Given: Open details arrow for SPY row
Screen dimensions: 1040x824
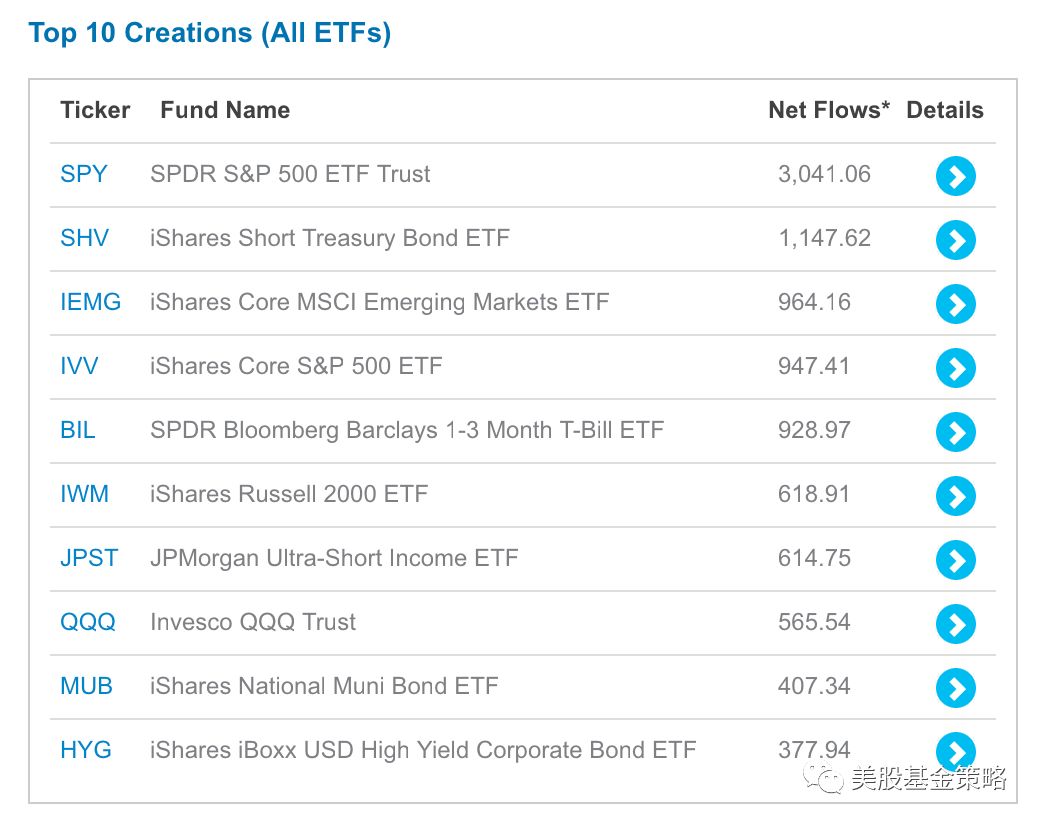Looking at the screenshot, I should [x=955, y=176].
